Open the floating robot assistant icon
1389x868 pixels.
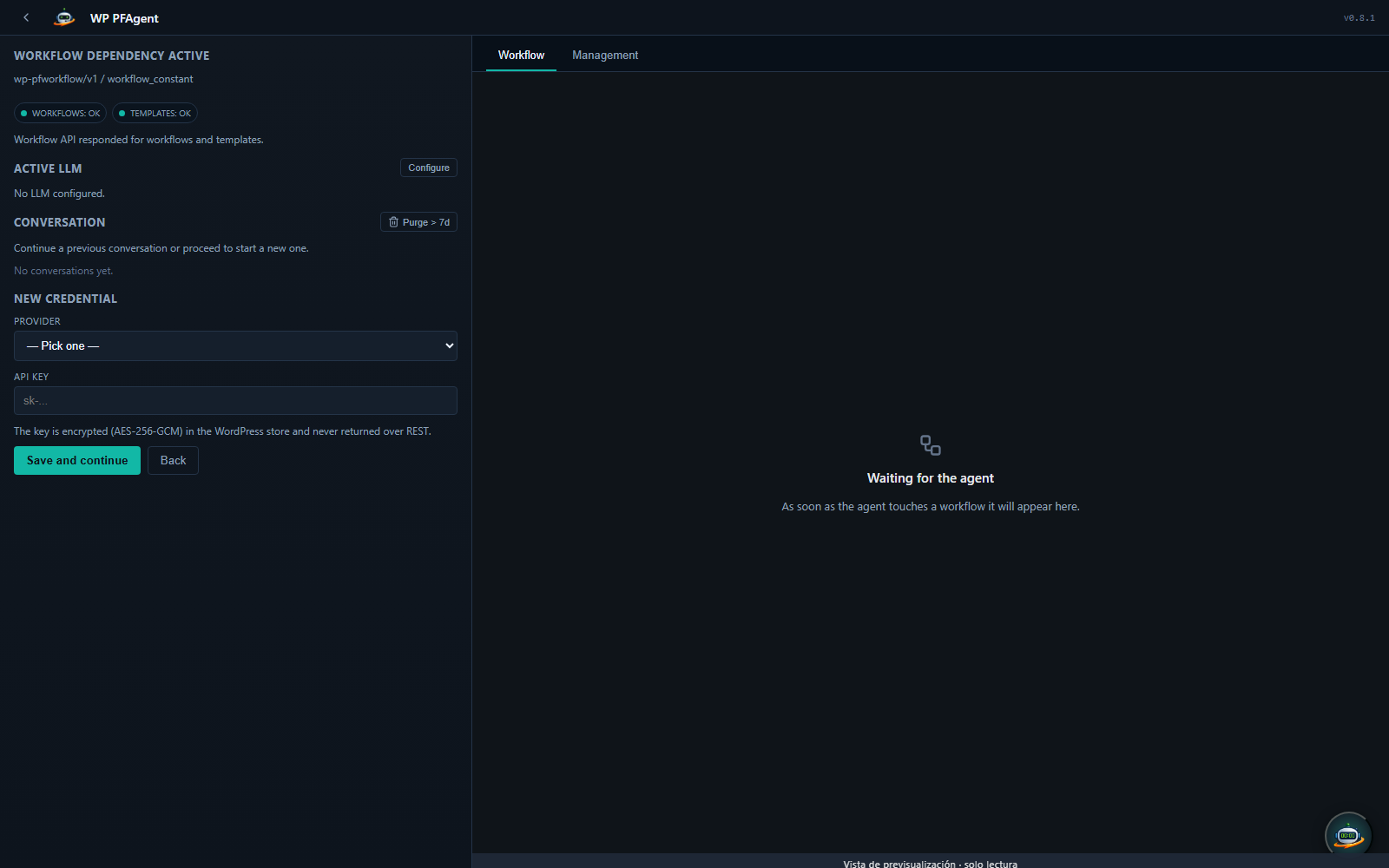1347,835
